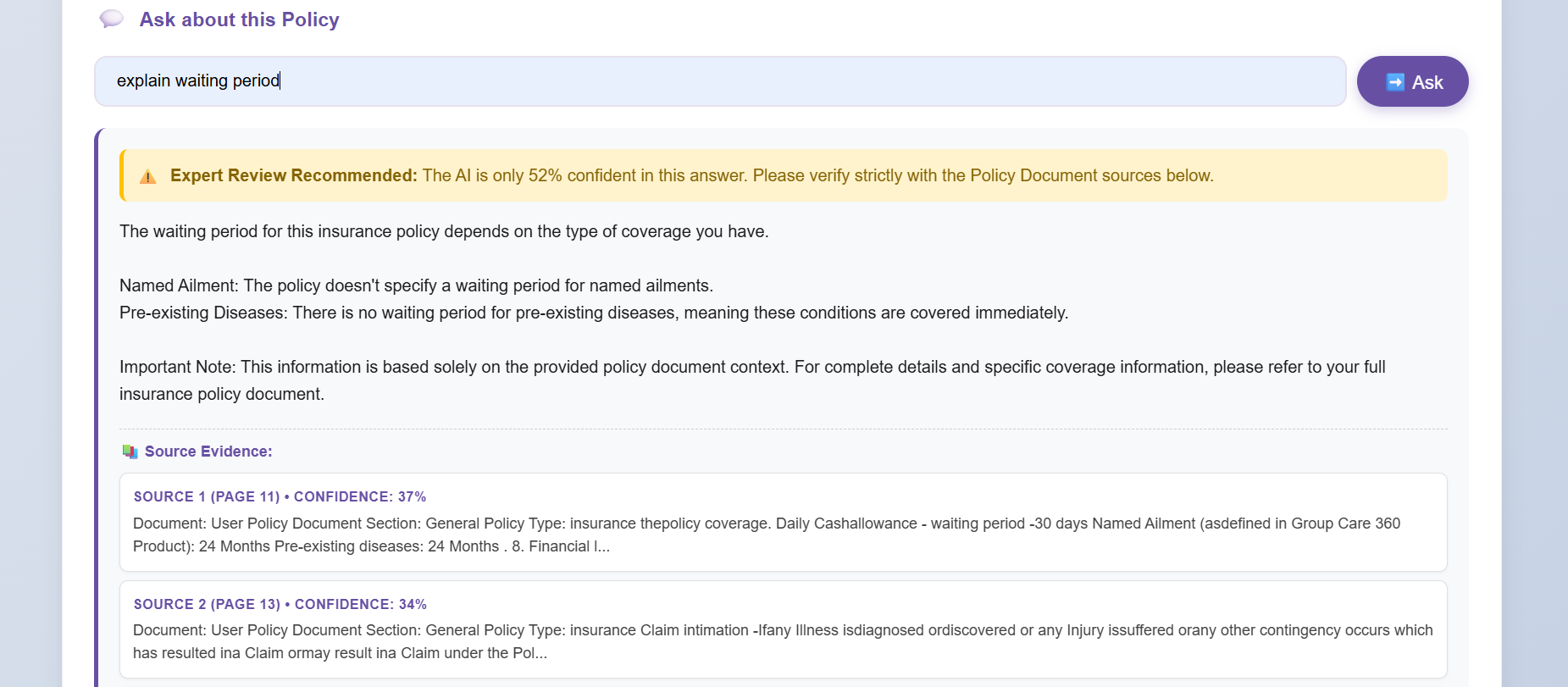The width and height of the screenshot is (1568, 687).
Task: Click the Ask button
Action: point(1412,81)
